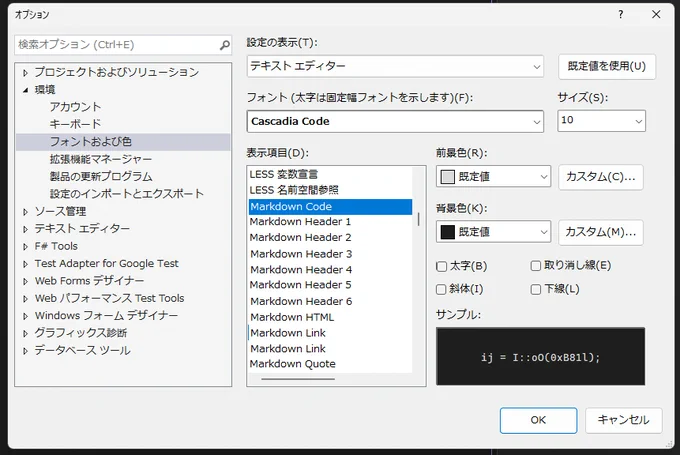Open the Cascadia Code font dropdown
The image size is (680, 455).
(x=395, y=121)
